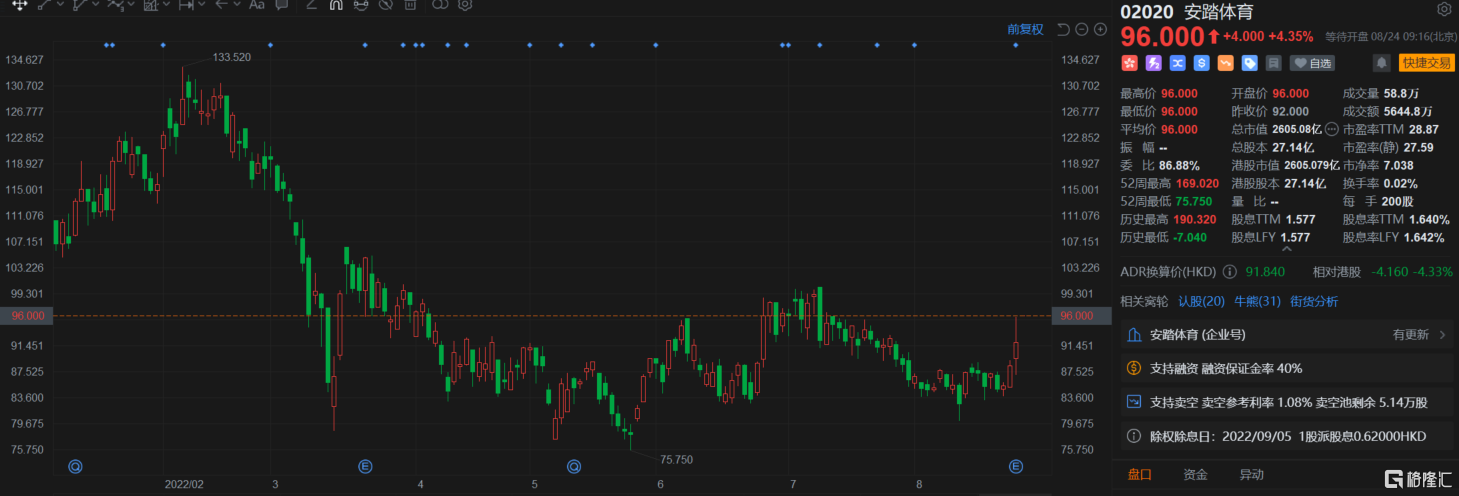Click the blue dollar sign badge
The width and height of the screenshot is (1459, 496).
tap(1201, 63)
